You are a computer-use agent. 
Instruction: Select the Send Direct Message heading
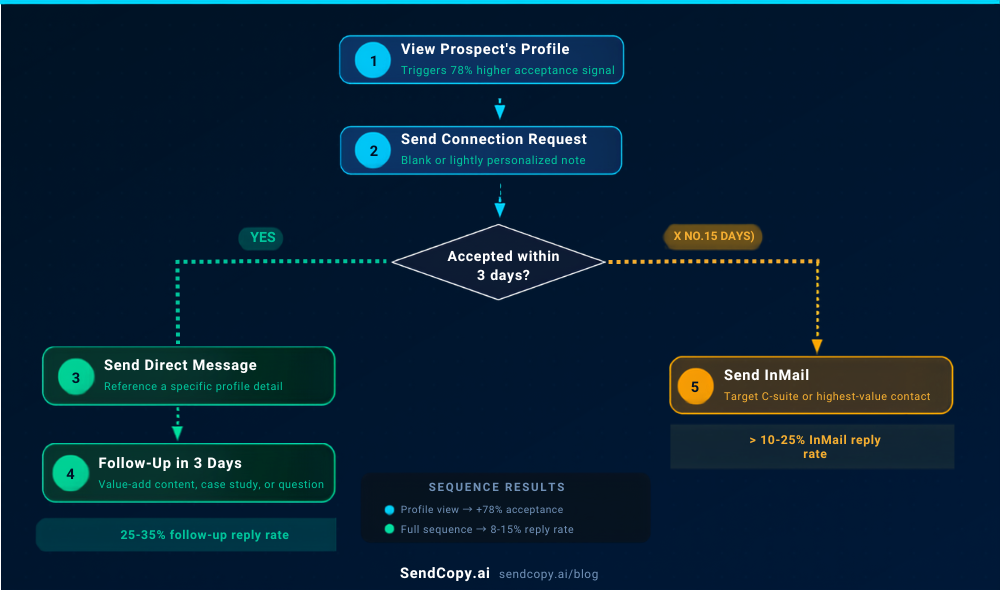tap(180, 365)
